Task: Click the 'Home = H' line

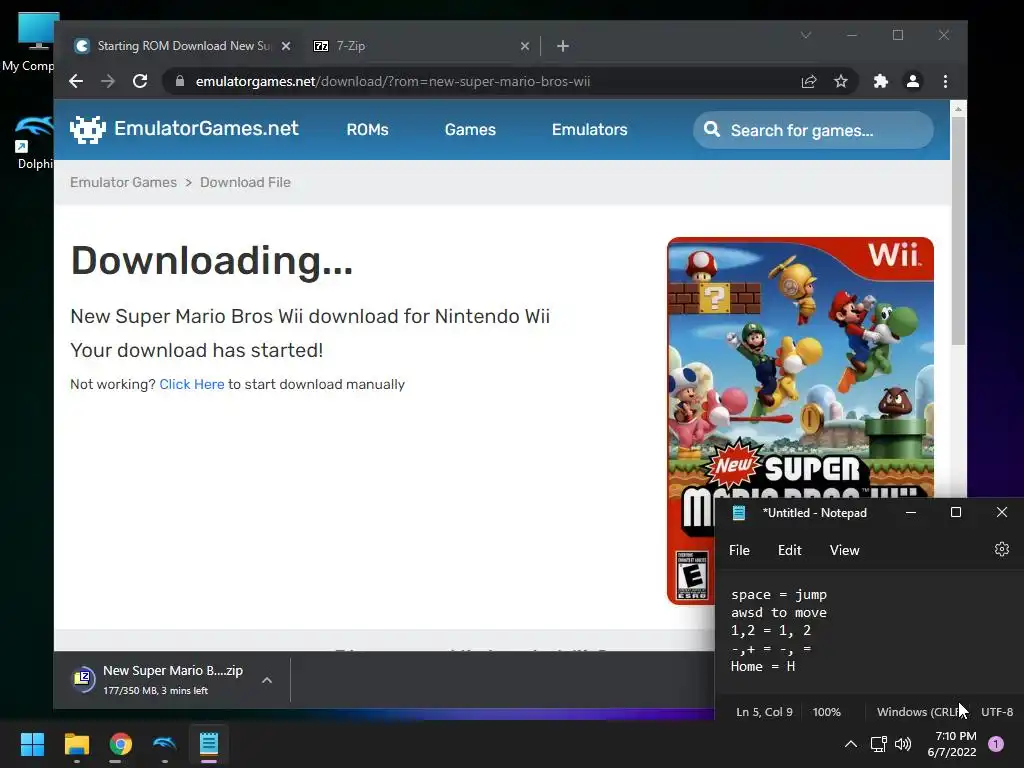Action: click(x=763, y=666)
